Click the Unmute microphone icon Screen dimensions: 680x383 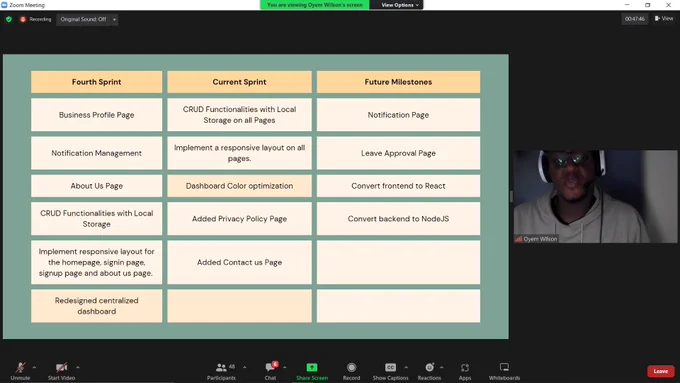[x=20, y=367]
